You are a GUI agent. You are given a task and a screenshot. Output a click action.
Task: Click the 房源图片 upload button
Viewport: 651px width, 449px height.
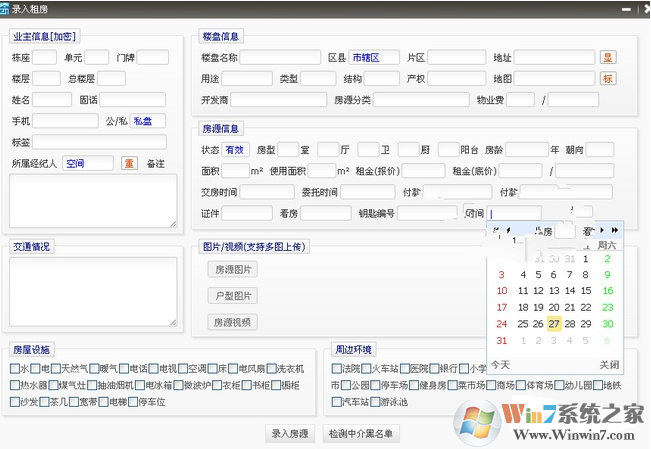[233, 269]
